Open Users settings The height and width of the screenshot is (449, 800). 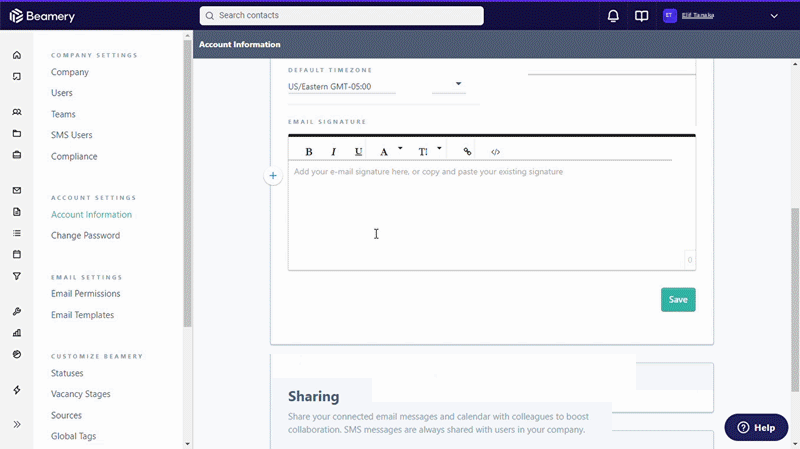click(62, 93)
